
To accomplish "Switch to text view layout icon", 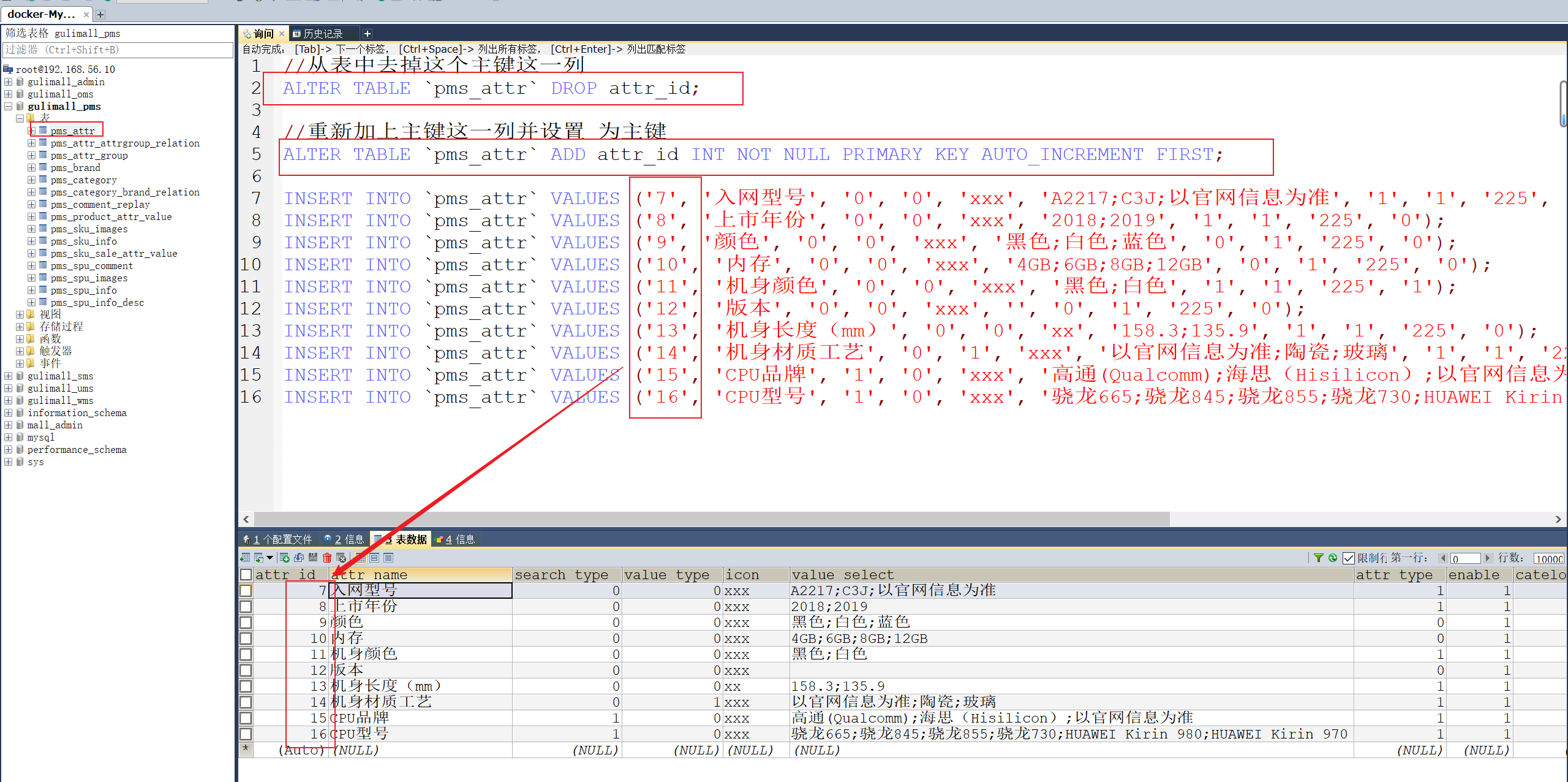I will coord(388,558).
